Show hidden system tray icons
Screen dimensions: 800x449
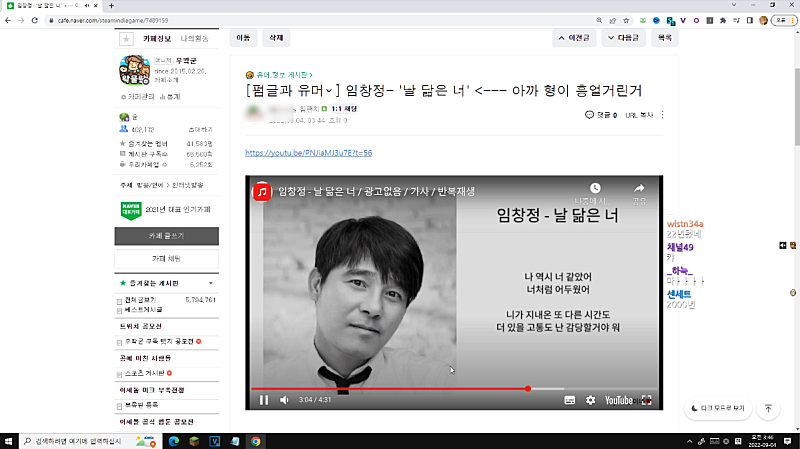(x=689, y=441)
